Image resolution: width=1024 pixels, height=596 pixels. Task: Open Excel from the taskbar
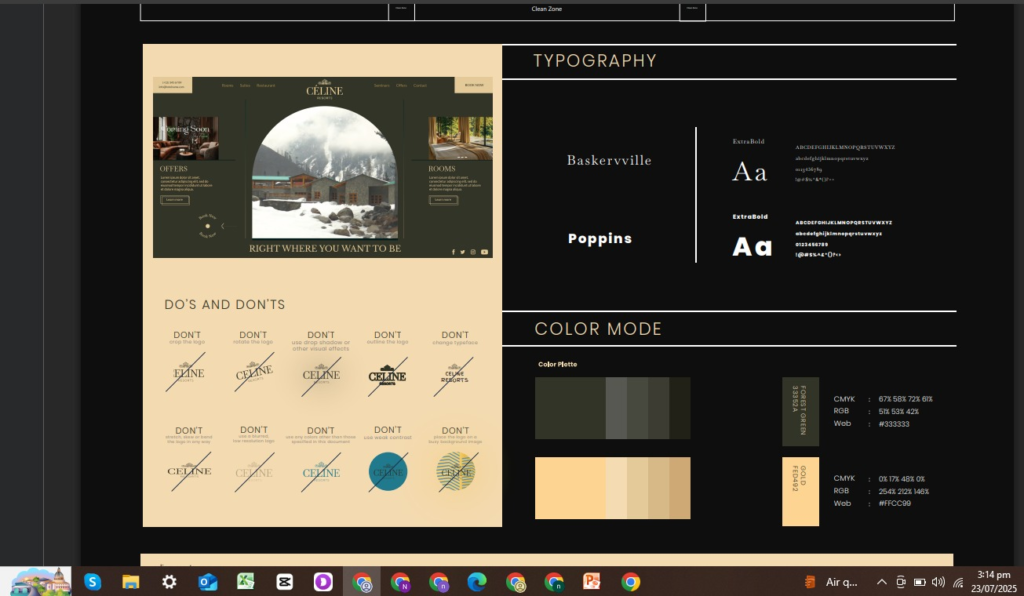coord(246,581)
